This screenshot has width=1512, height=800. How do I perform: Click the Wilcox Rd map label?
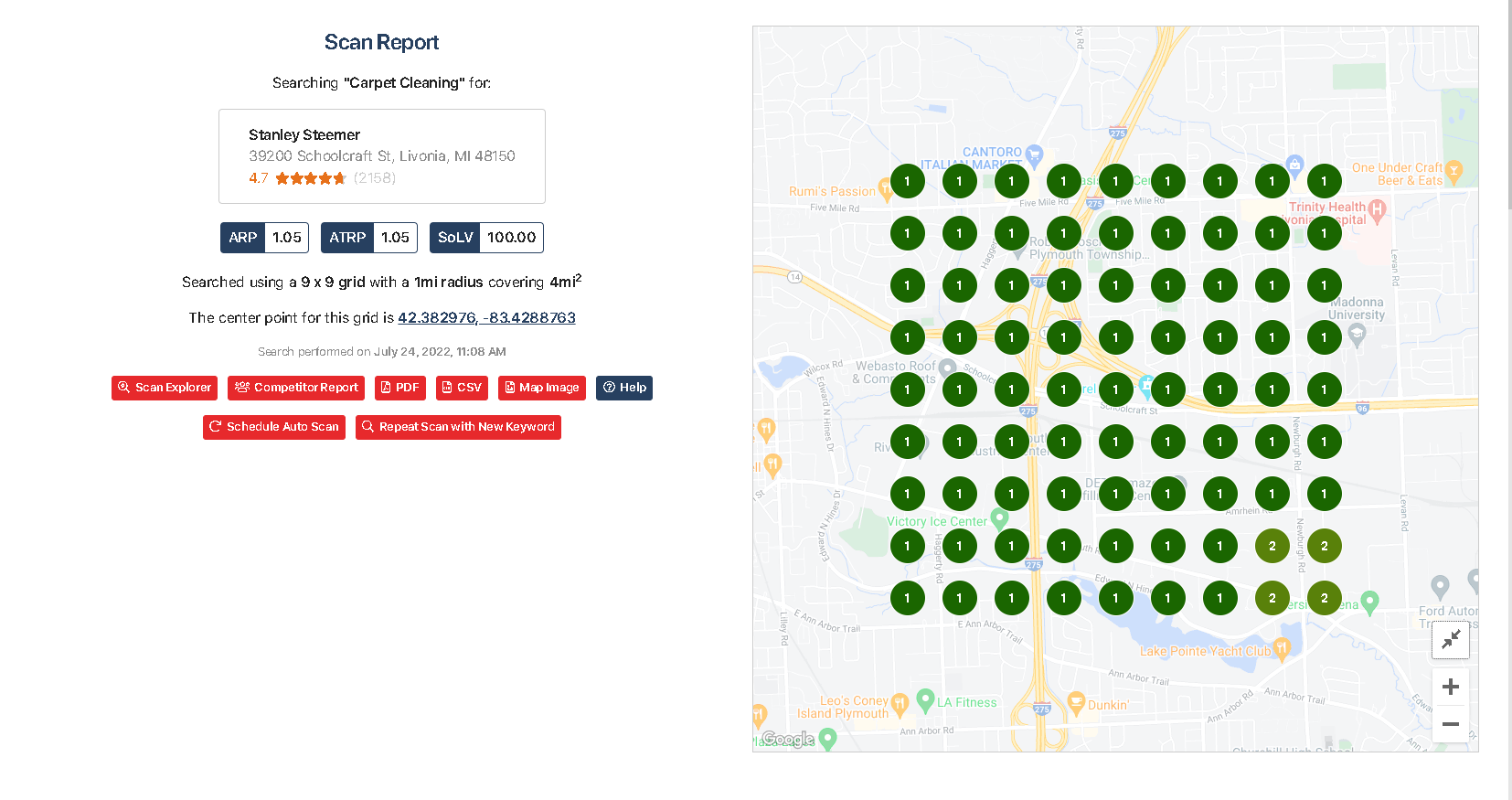coord(824,369)
